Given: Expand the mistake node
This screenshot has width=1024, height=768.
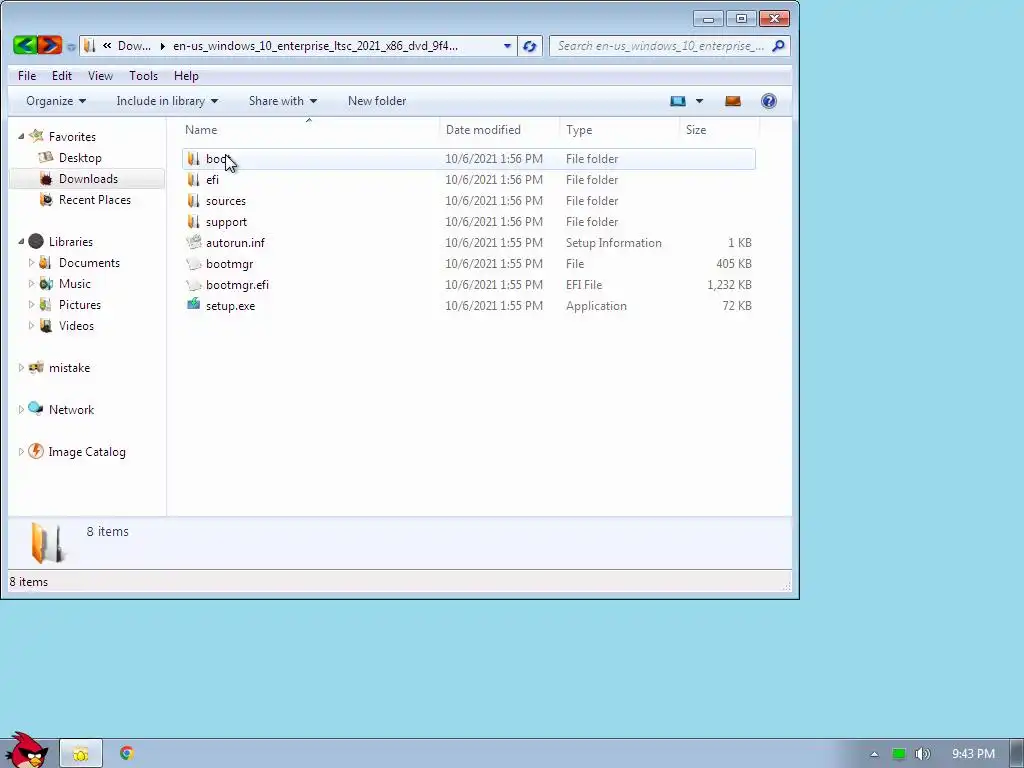Looking at the screenshot, I should pos(21,368).
